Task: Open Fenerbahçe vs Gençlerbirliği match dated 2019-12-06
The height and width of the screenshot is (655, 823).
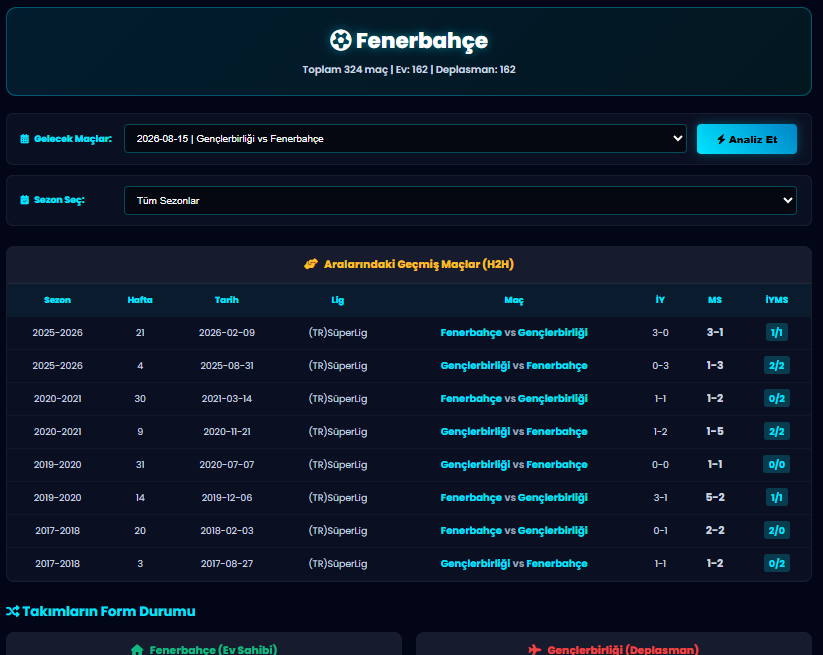Action: click(x=514, y=498)
